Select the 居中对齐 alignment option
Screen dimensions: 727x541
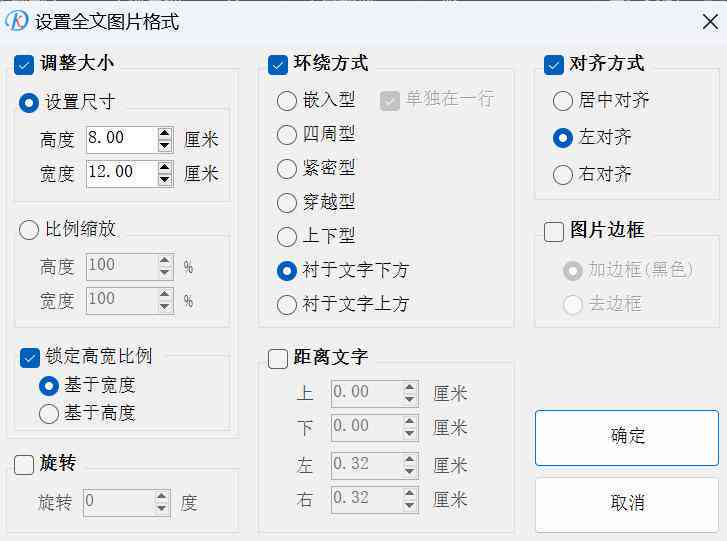[563, 101]
